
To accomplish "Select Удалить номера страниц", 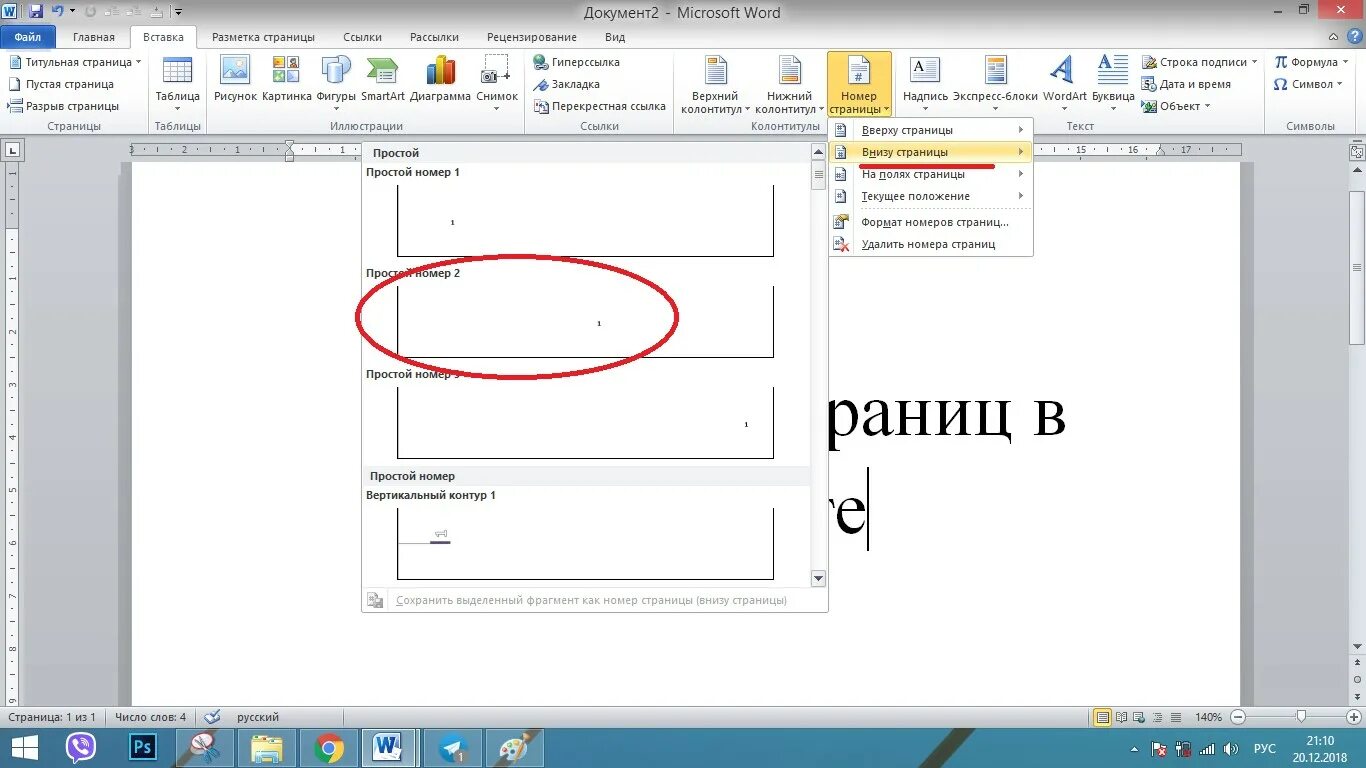I will point(930,244).
